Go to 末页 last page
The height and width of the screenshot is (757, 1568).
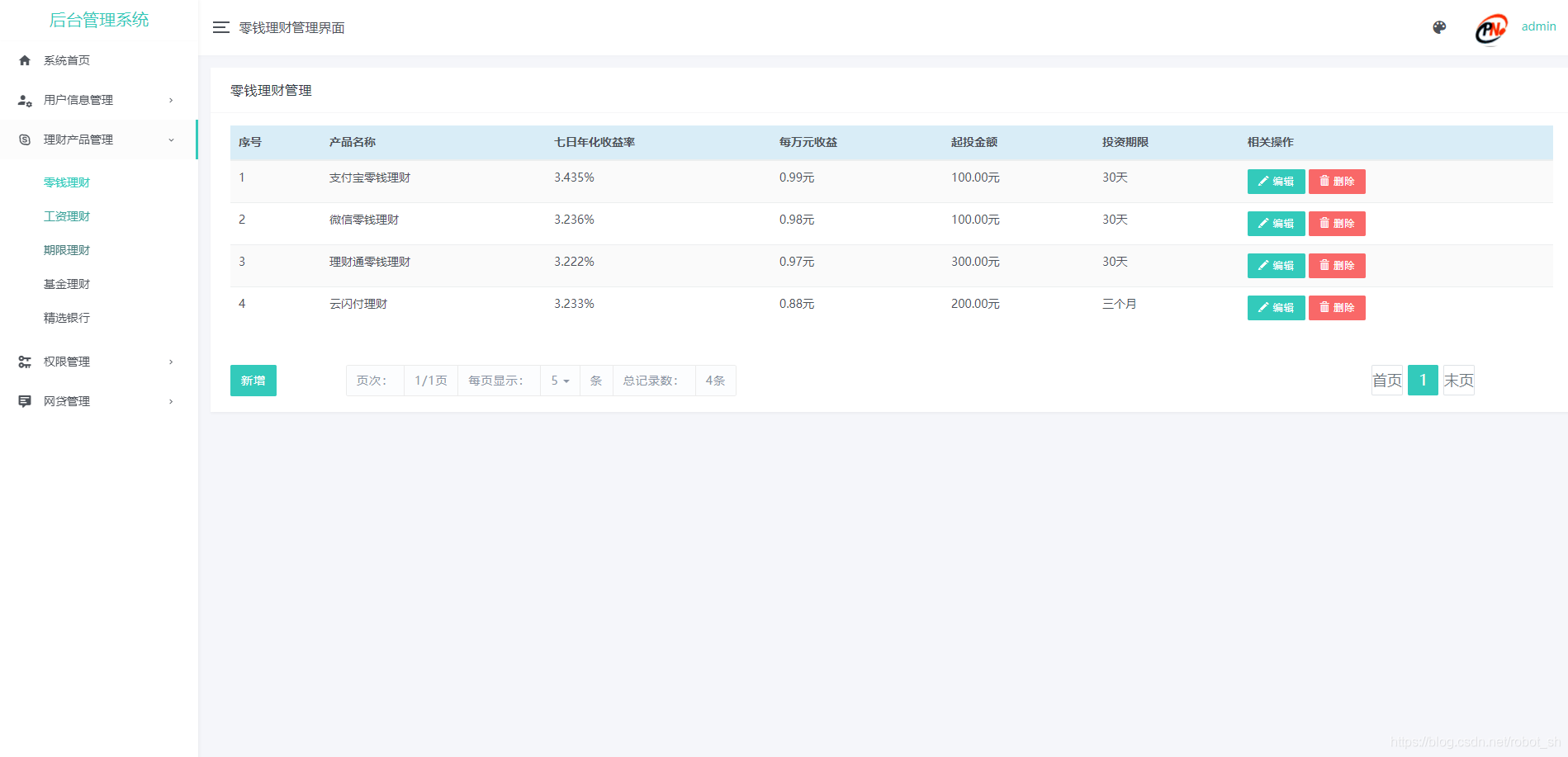[1459, 381]
